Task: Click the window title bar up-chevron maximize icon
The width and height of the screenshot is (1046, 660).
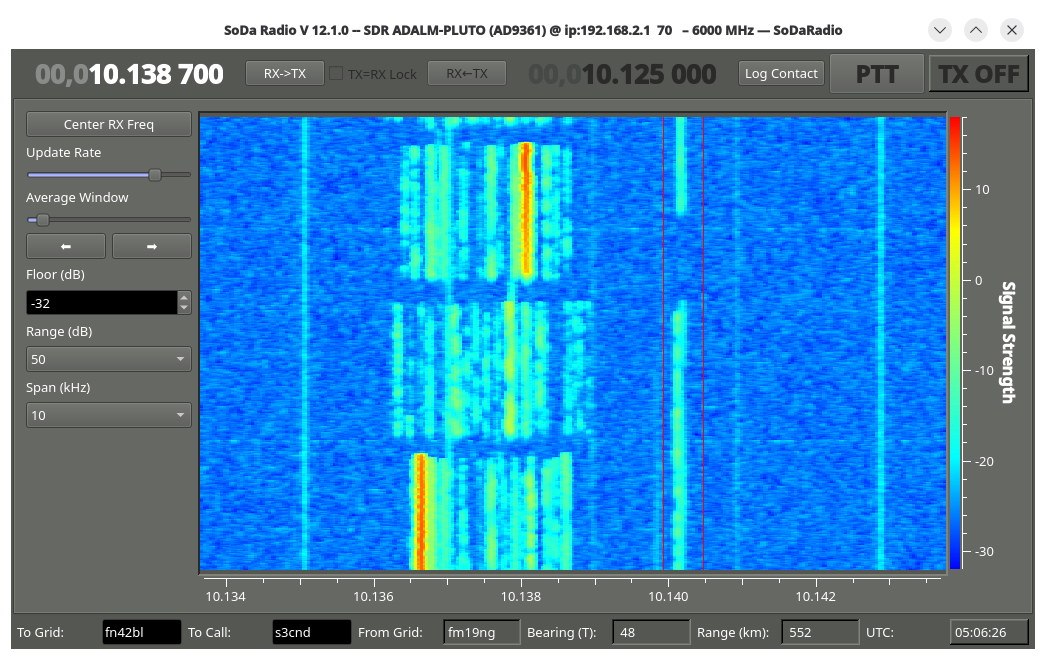Action: pos(976,30)
